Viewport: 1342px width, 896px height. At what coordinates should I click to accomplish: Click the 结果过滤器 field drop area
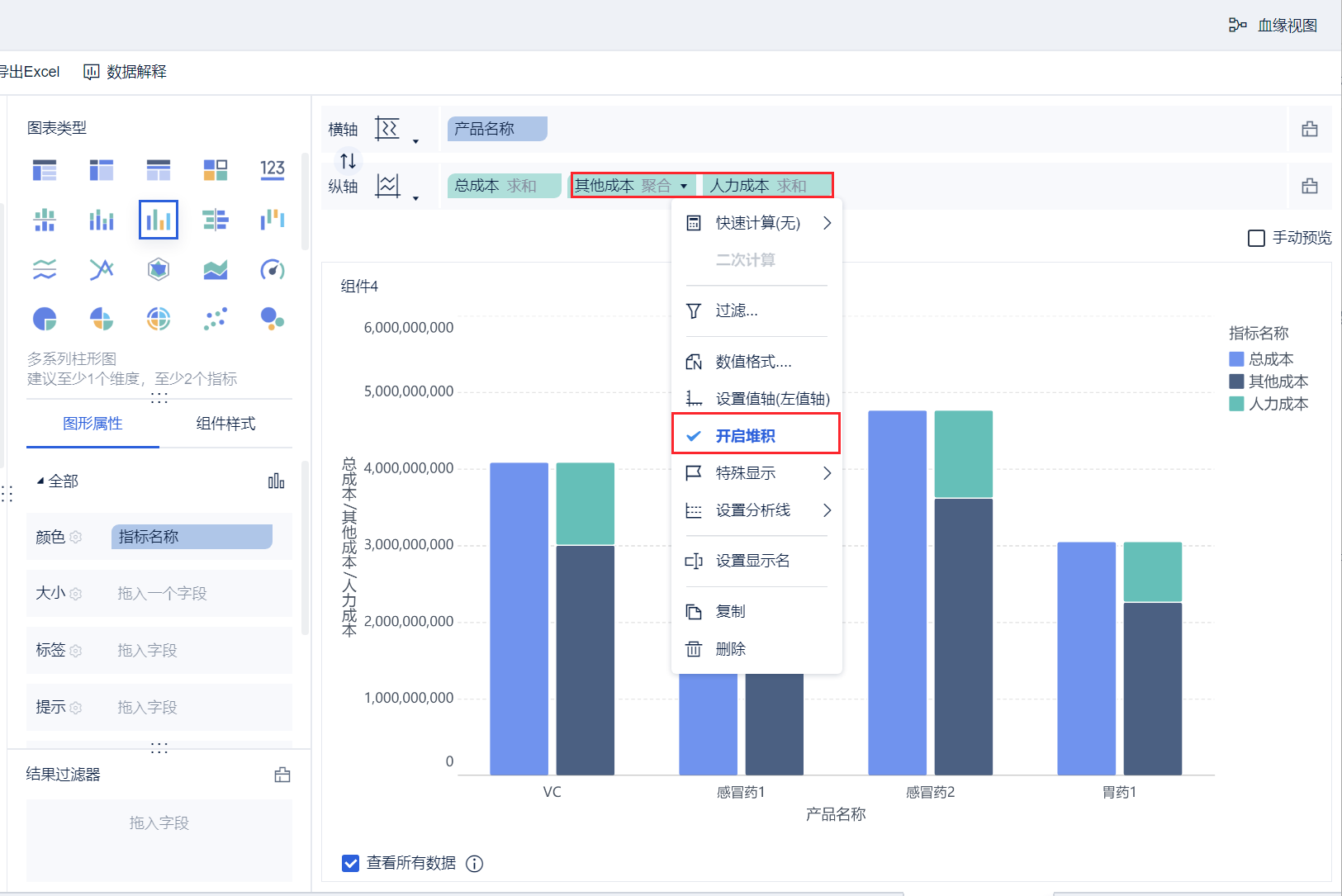coord(159,840)
